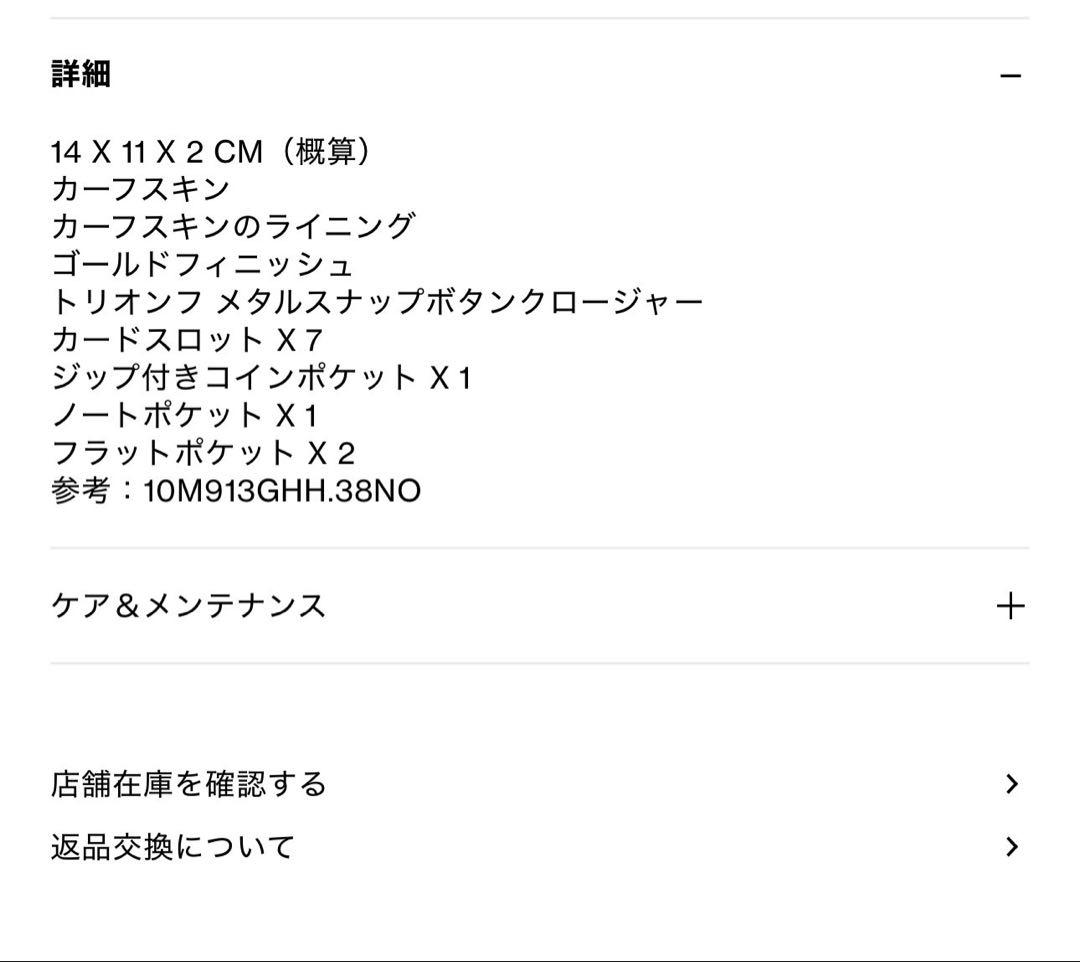Click the （概算） word after dimensions
1080x962 pixels.
[x=326, y=152]
